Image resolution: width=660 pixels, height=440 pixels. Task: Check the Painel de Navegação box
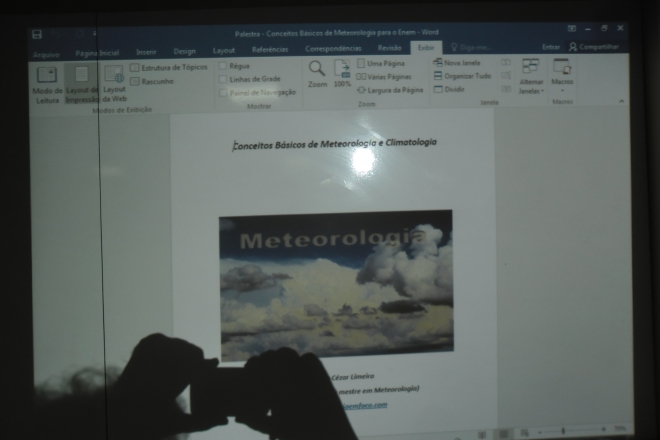[x=224, y=91]
